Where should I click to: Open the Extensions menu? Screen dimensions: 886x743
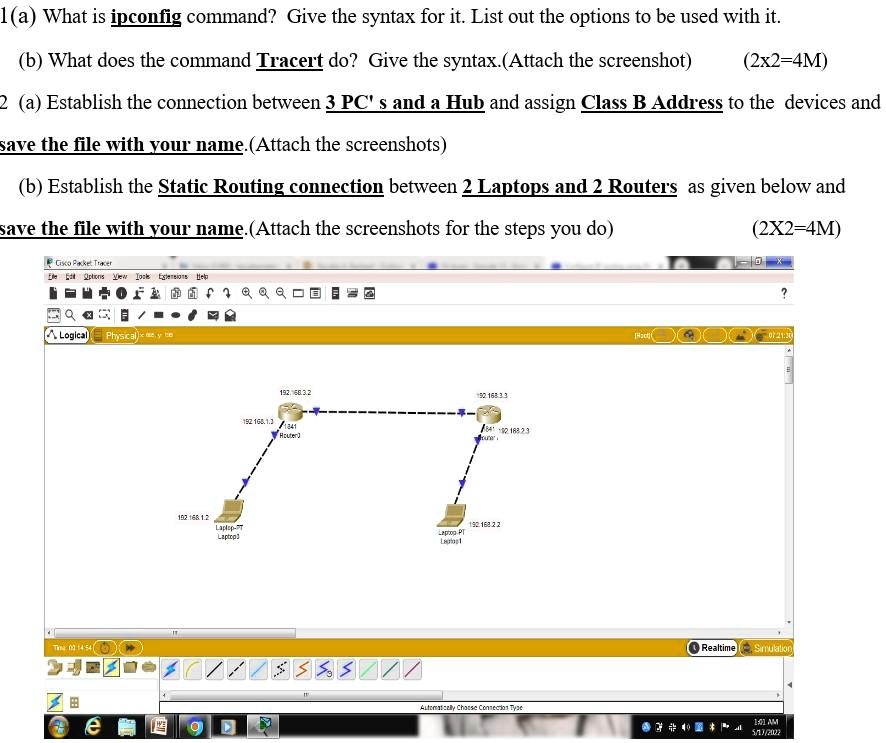point(176,277)
